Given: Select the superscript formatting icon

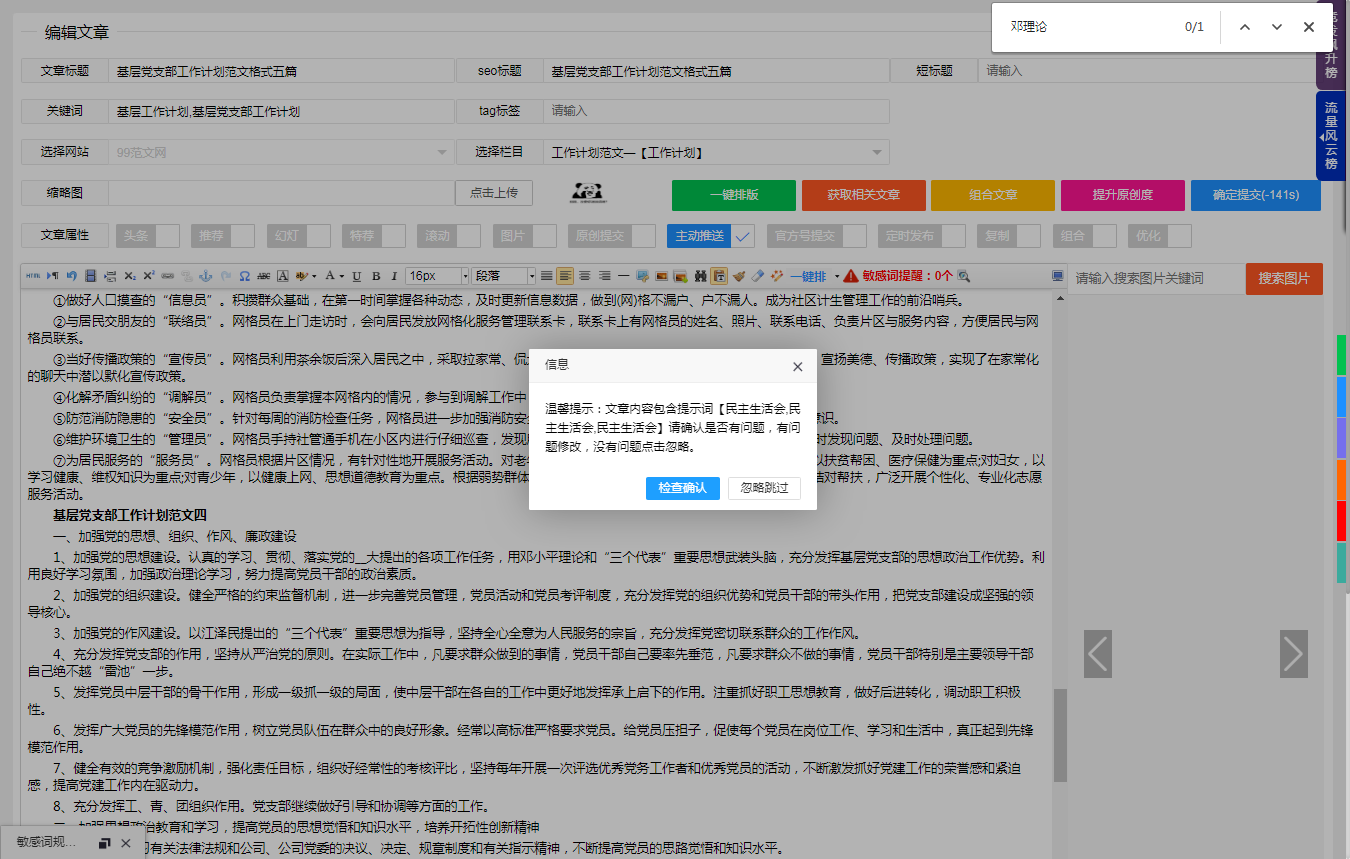Looking at the screenshot, I should click(147, 276).
